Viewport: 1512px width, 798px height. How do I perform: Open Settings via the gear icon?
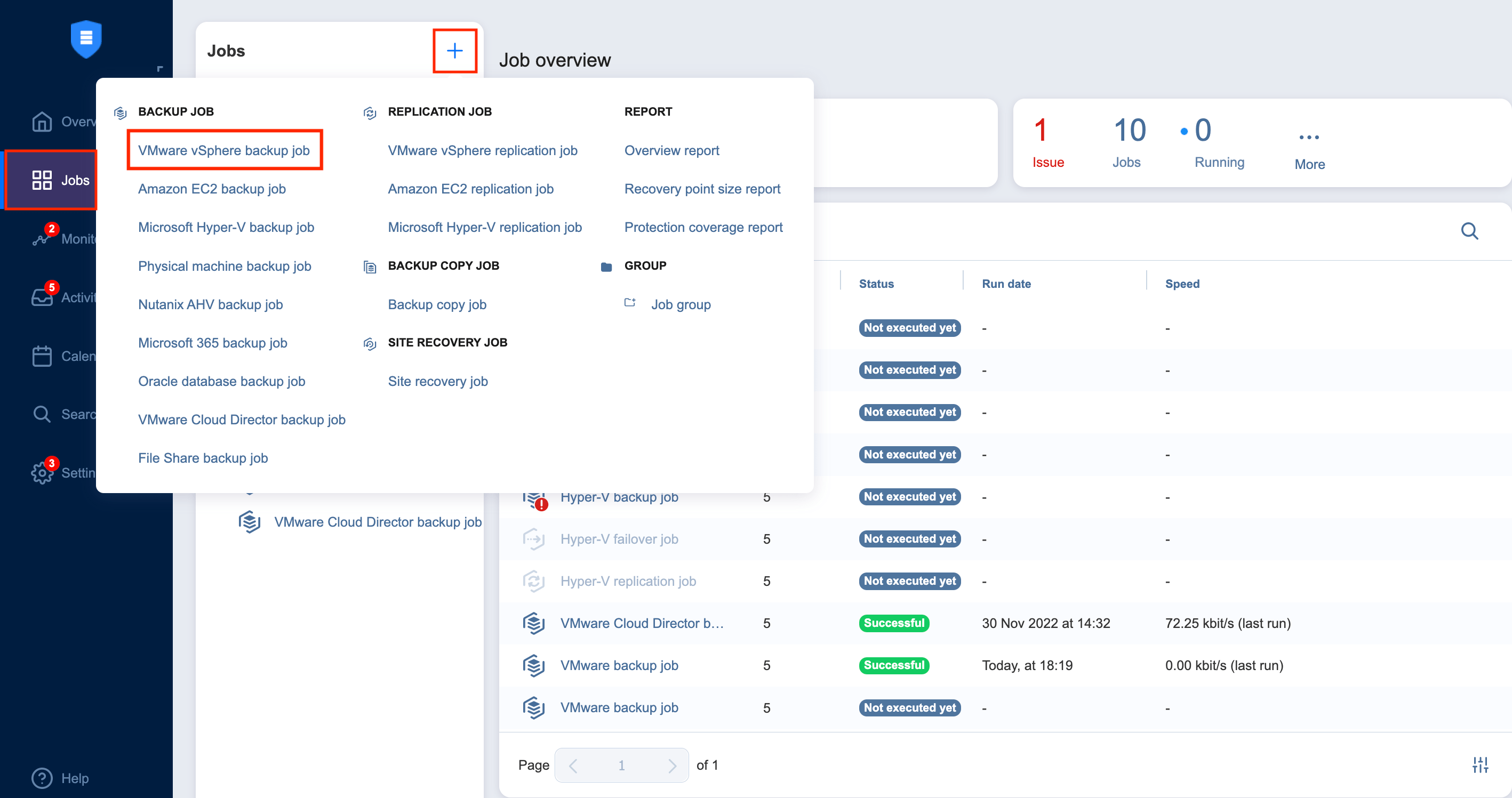click(42, 473)
